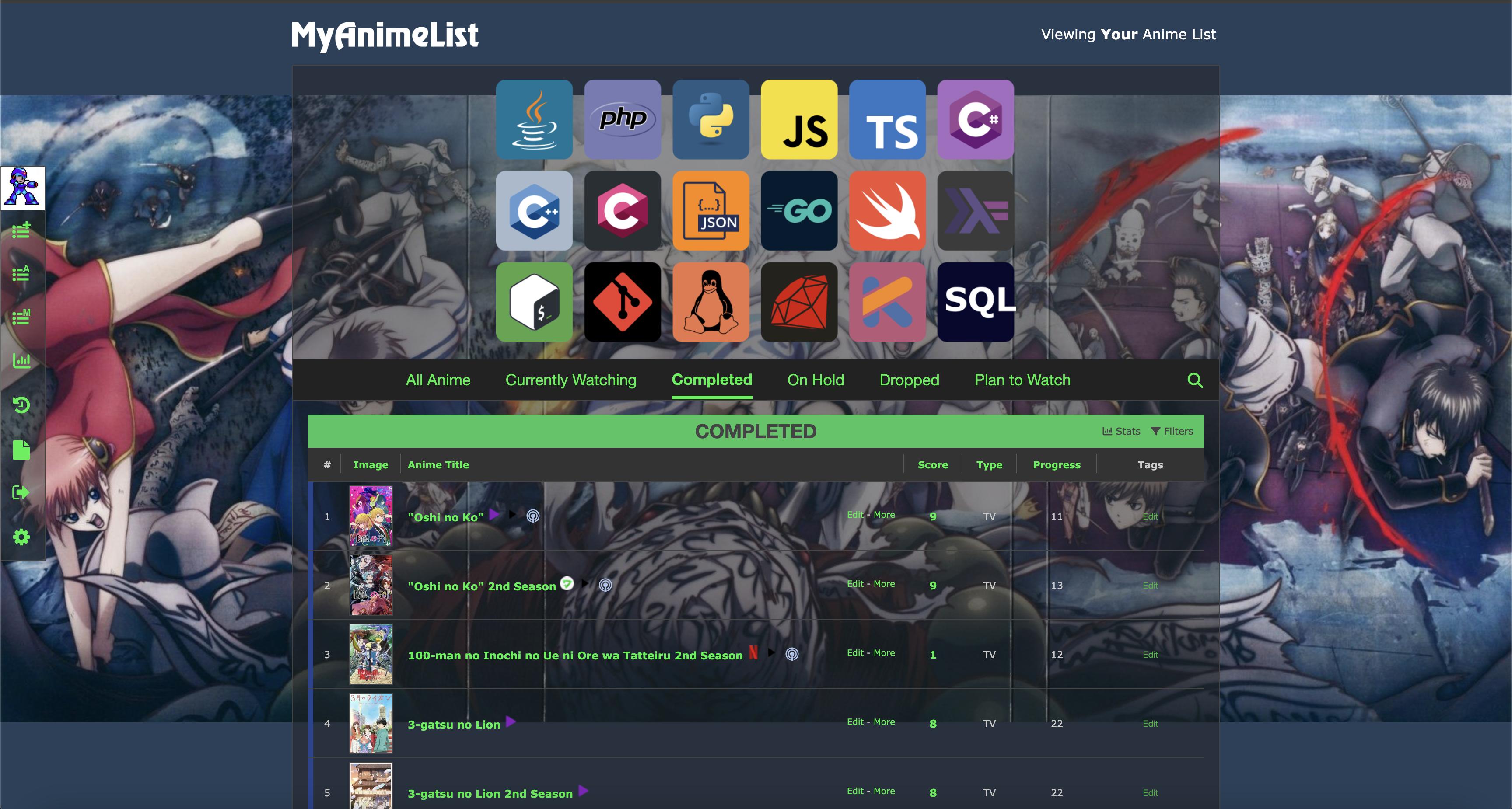Click the export arrow icon in sidebar

click(22, 492)
